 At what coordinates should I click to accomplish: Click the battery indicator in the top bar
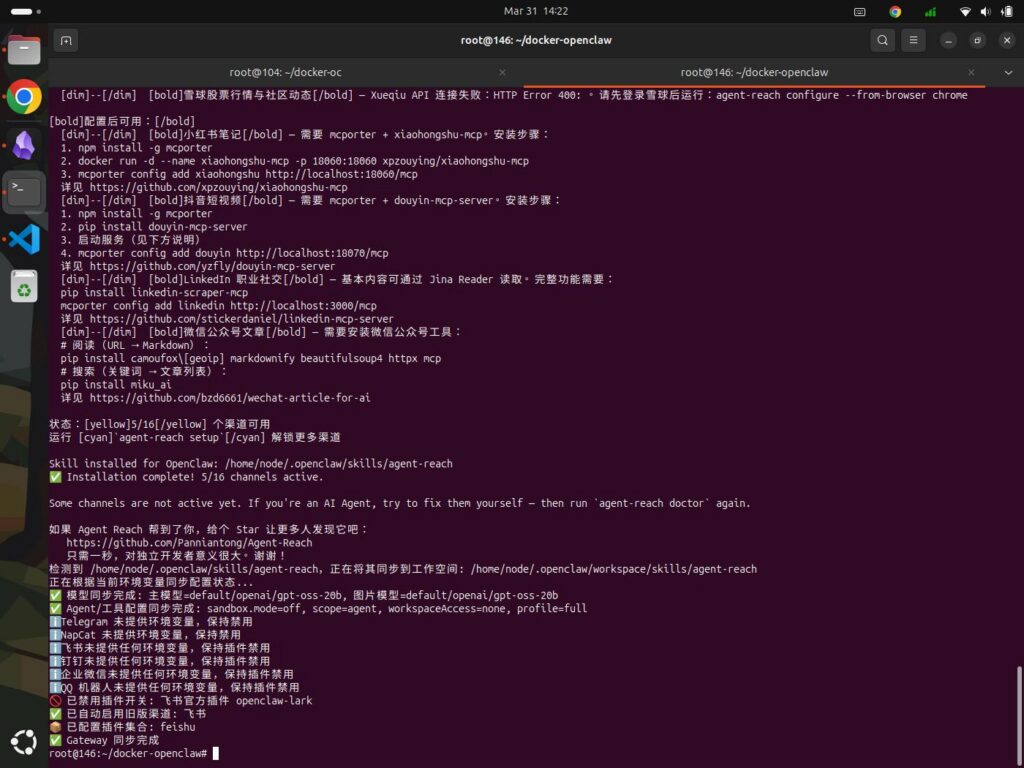tap(1006, 12)
